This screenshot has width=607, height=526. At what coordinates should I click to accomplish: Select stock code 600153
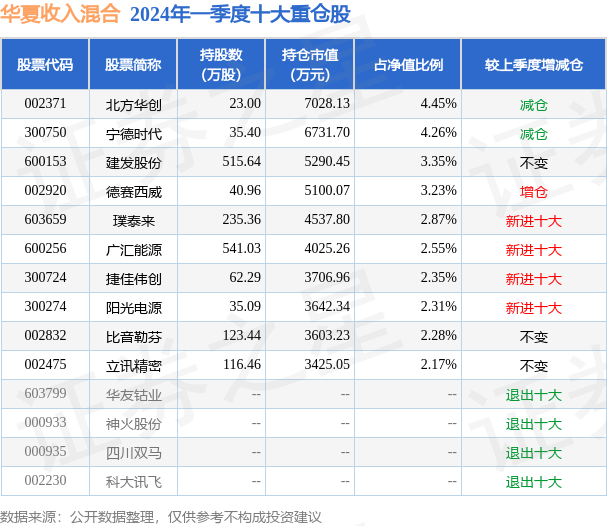click(x=45, y=162)
